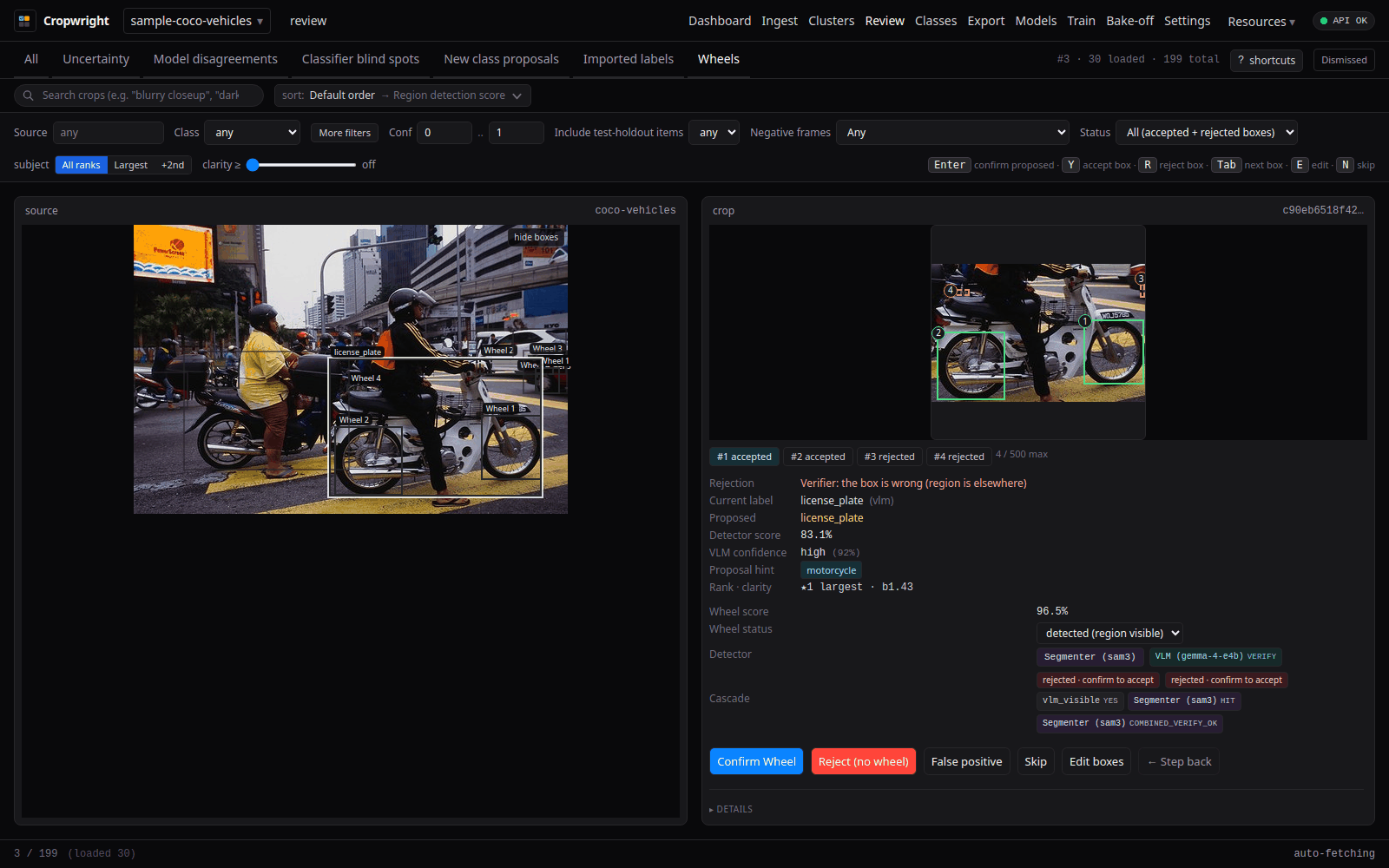Click circled box marker 2 in crop
1389x868 pixels.
tap(938, 333)
